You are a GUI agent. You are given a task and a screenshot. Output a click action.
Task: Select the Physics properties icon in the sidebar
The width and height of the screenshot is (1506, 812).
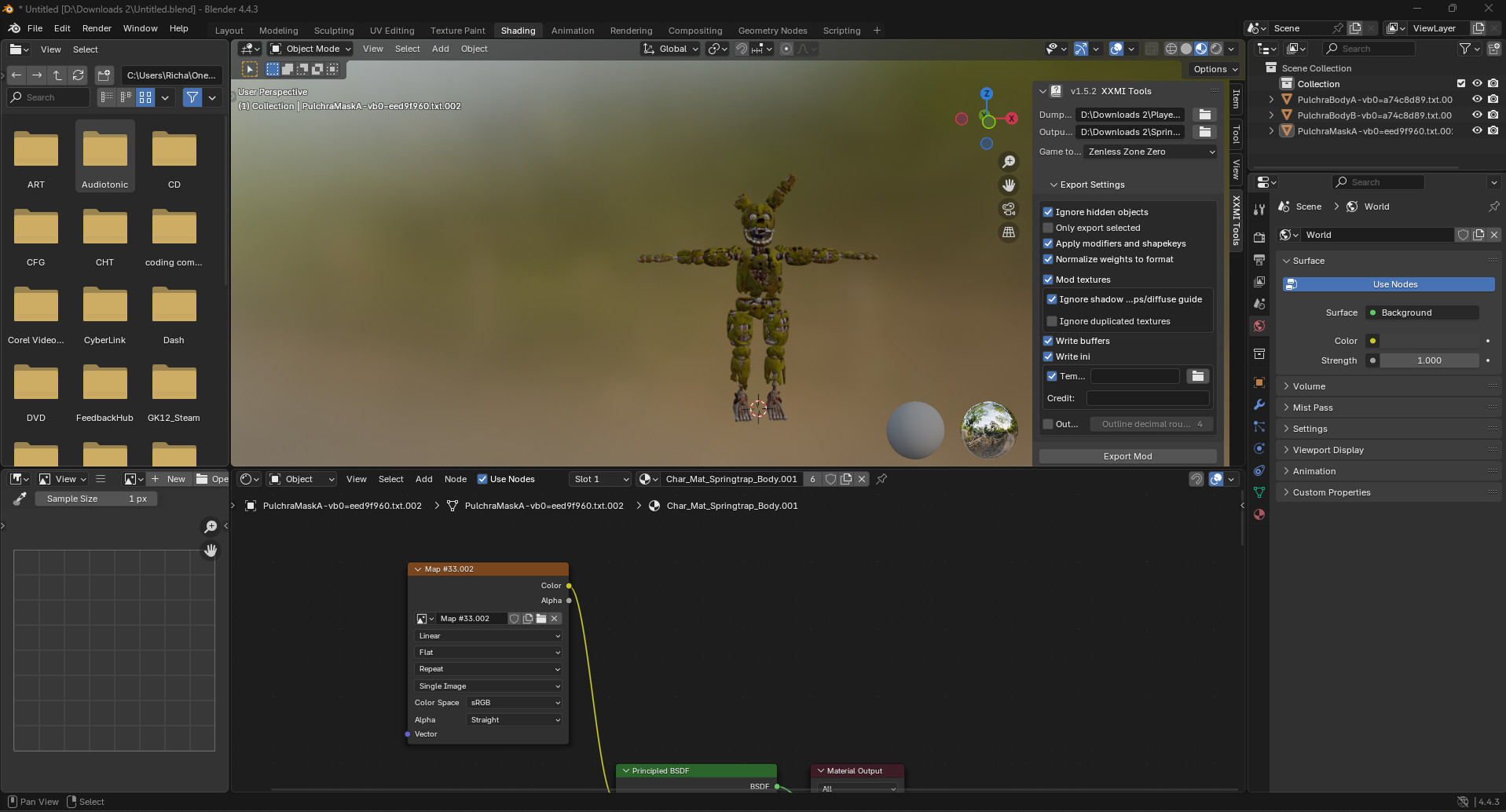(1259, 449)
